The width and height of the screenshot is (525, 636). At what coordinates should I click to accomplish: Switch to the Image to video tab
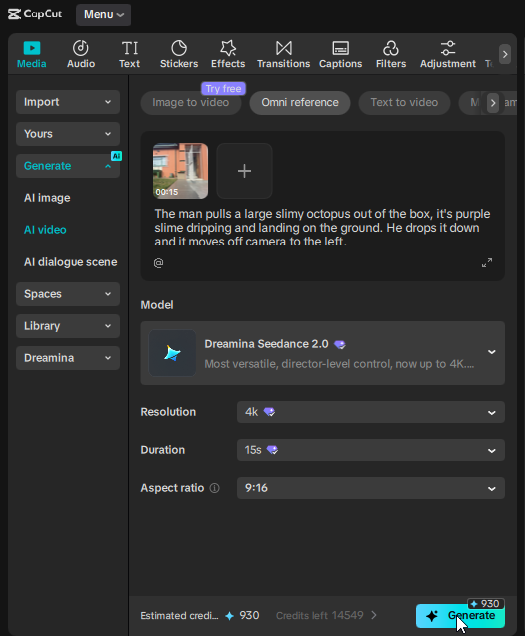click(x=191, y=103)
